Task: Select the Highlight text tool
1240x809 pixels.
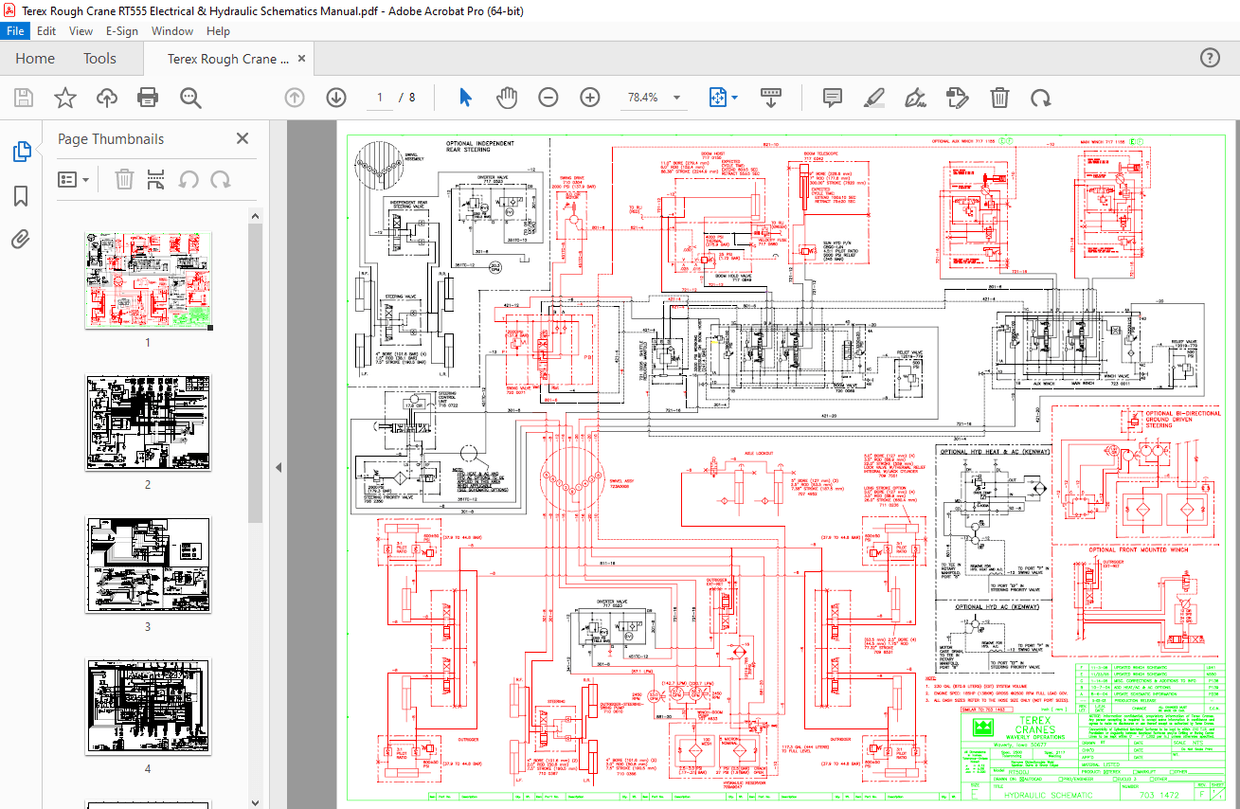Action: coord(872,97)
